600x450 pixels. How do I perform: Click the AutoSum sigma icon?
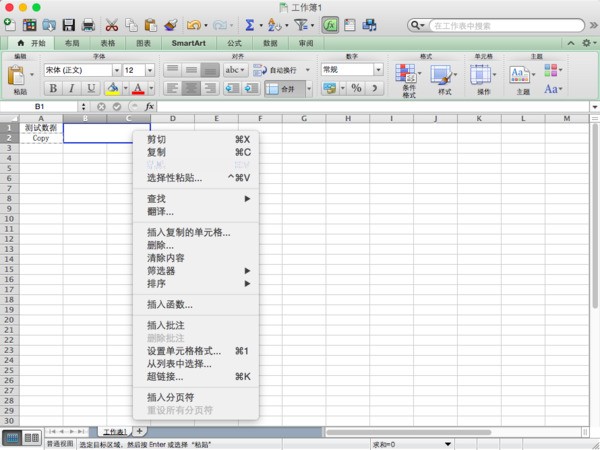tap(250, 24)
